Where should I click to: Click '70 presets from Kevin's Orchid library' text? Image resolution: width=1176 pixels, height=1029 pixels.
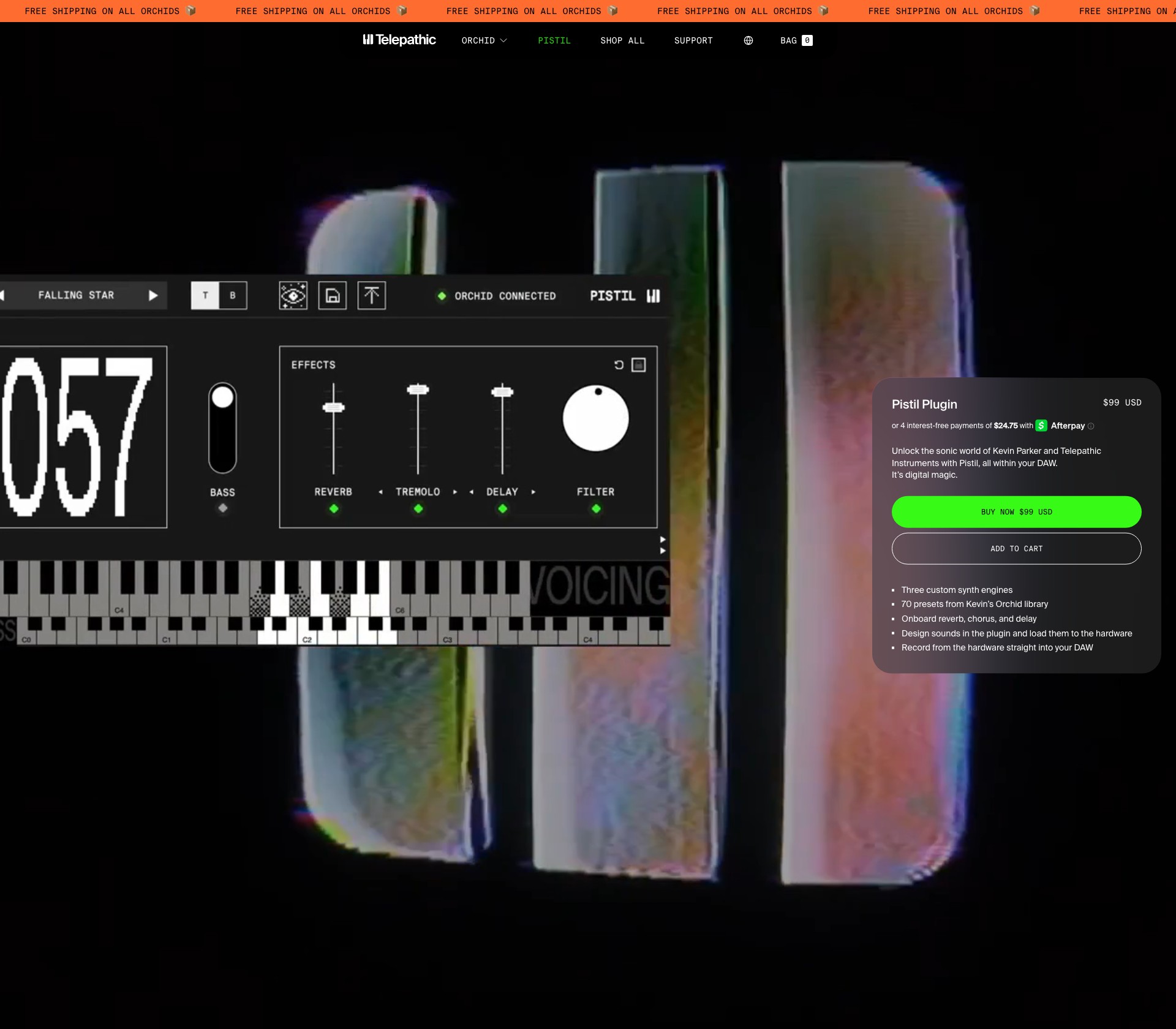click(x=974, y=604)
